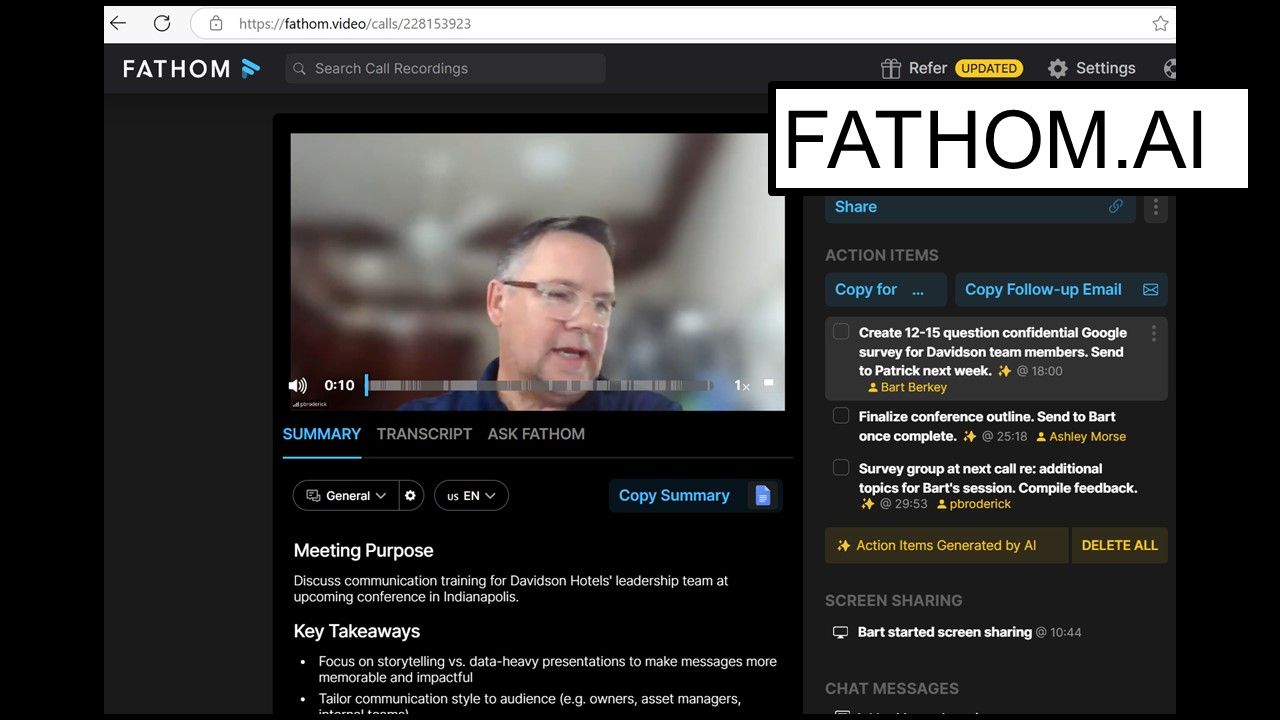Jump to timestamp 25:18

click(1005, 436)
